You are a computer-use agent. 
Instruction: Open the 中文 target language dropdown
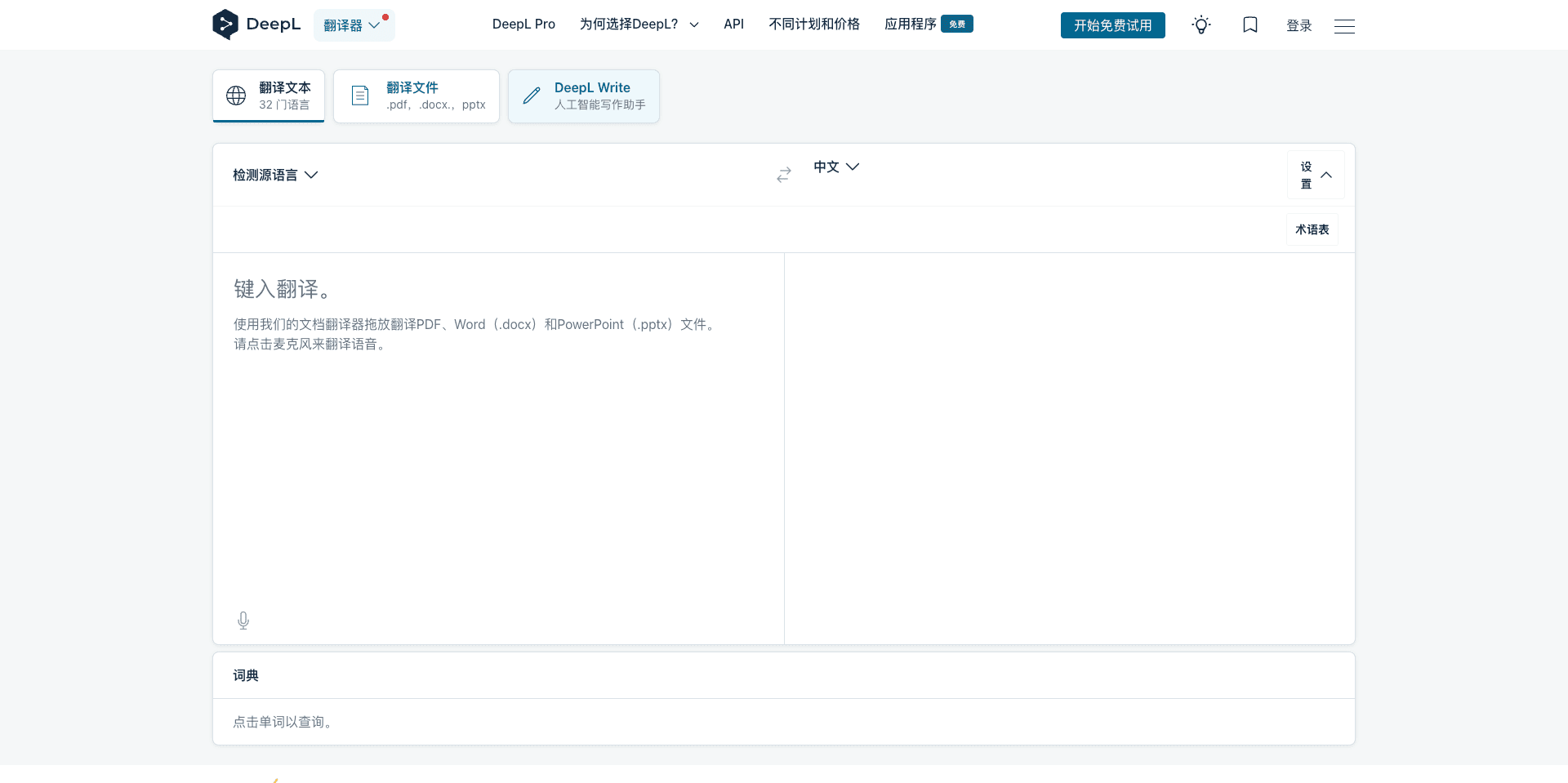coord(836,167)
